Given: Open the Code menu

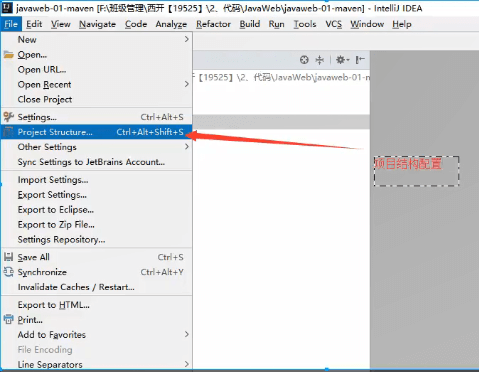Looking at the screenshot, I should (x=136, y=24).
